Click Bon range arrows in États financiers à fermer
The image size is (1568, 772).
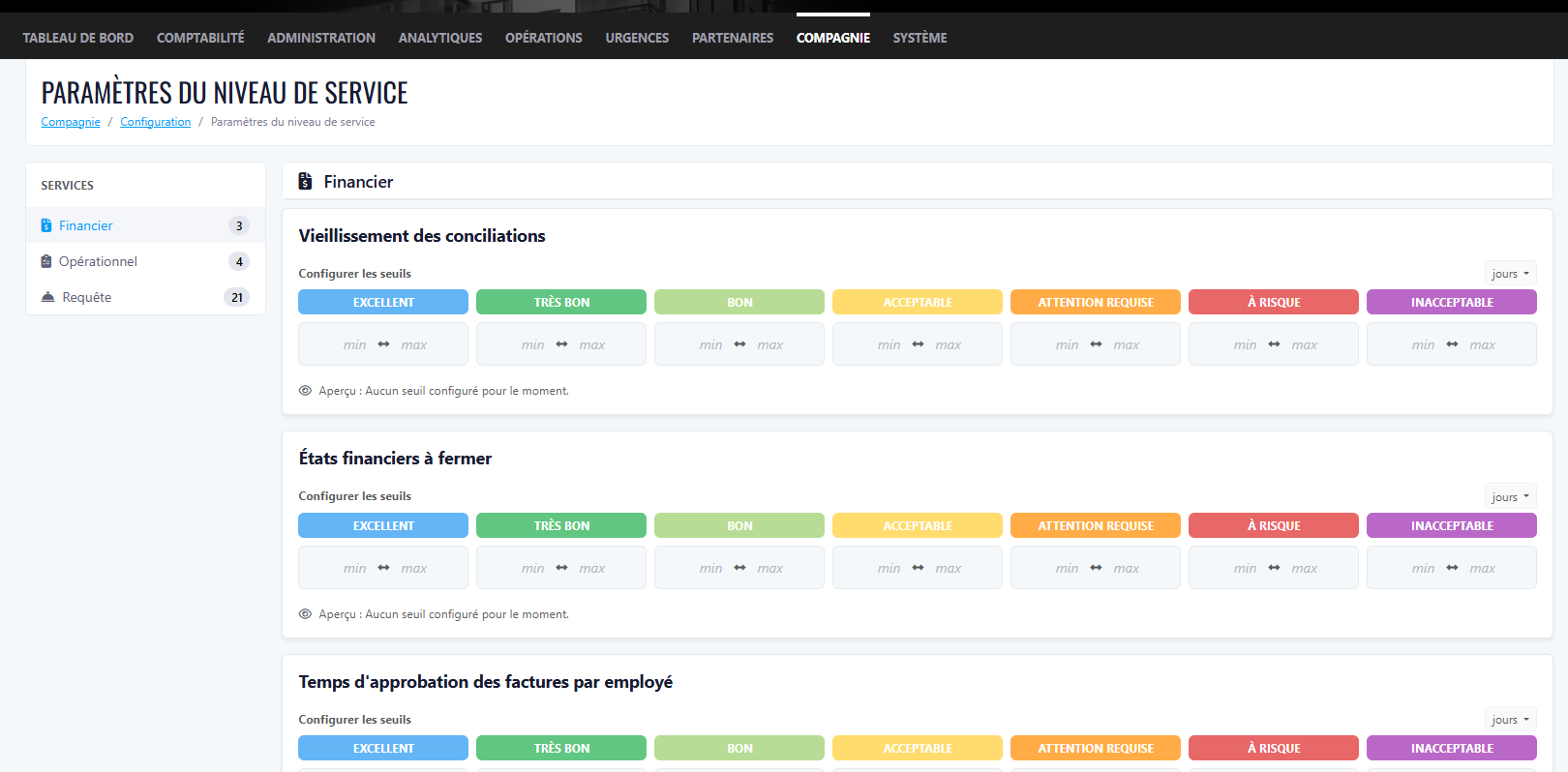click(739, 568)
